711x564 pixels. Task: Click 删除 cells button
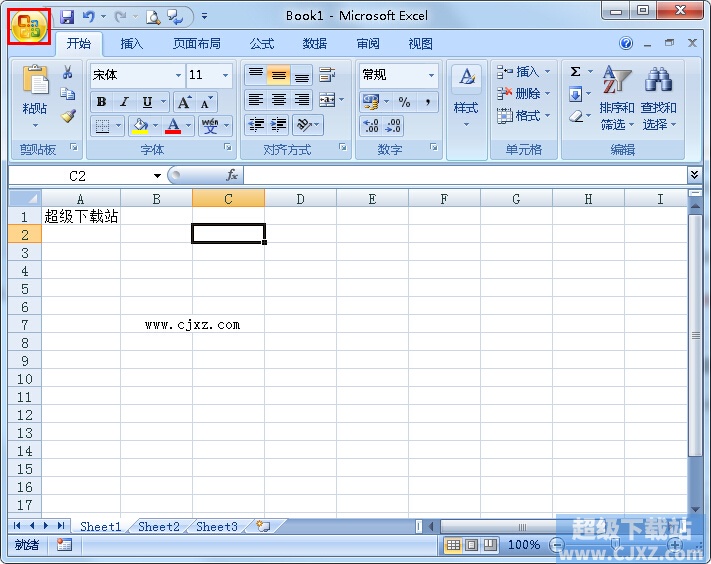pos(523,94)
